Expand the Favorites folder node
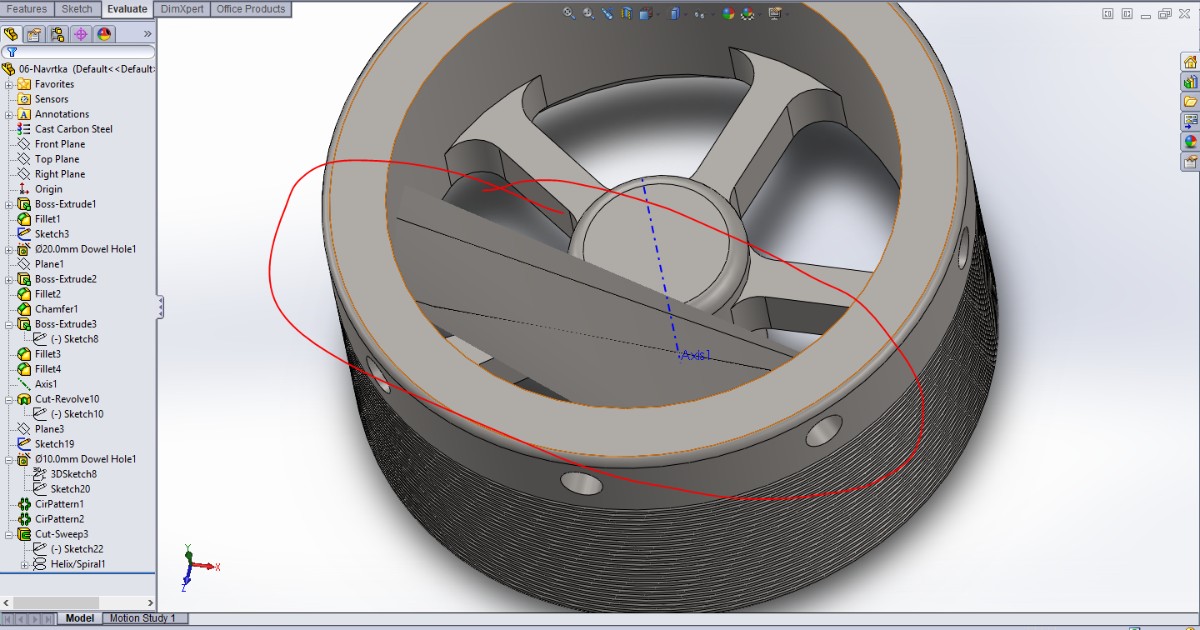This screenshot has height=630, width=1200. [x=9, y=84]
